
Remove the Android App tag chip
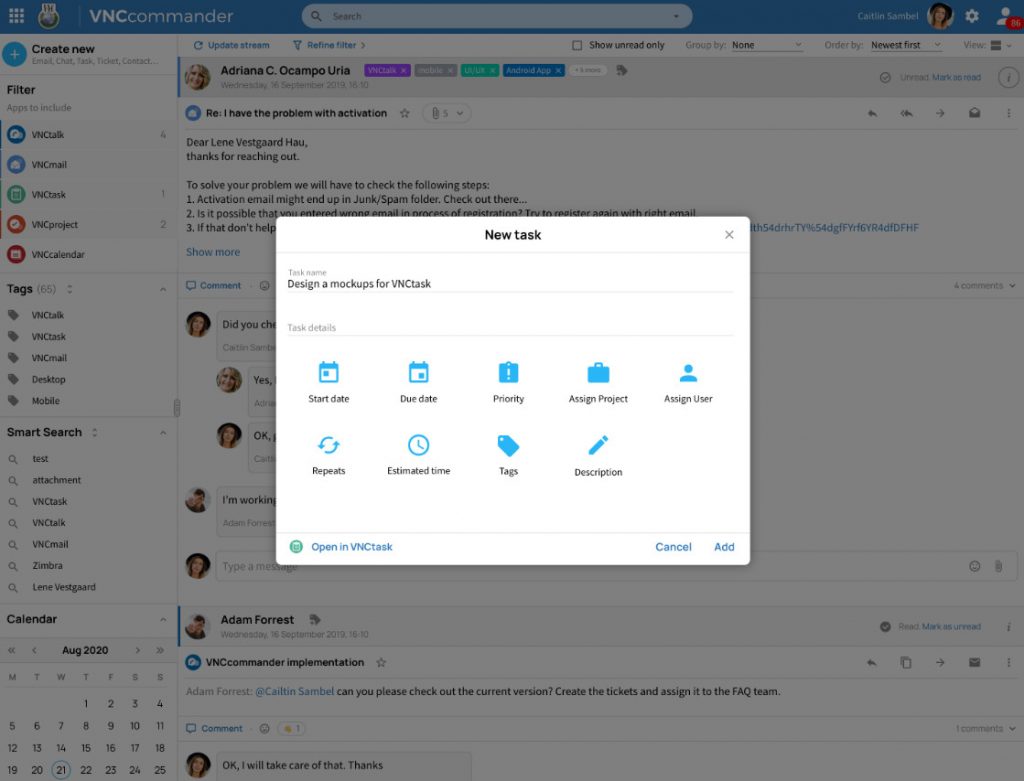coord(558,71)
